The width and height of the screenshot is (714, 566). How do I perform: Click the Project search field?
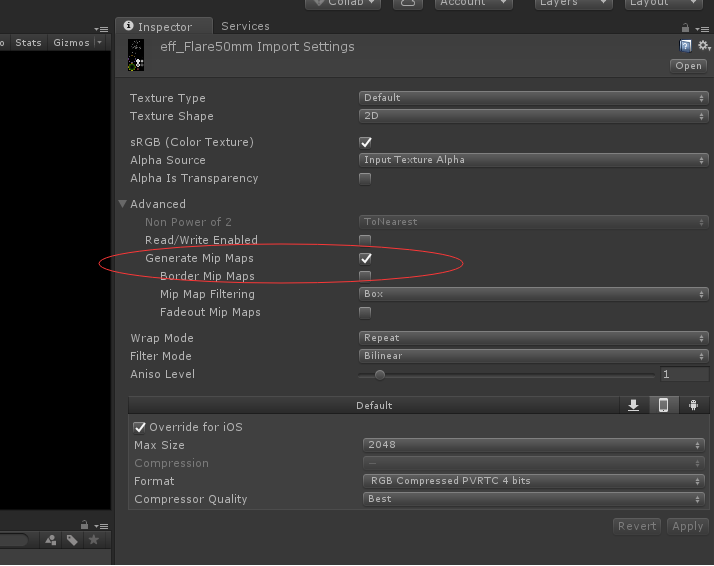(x=14, y=541)
